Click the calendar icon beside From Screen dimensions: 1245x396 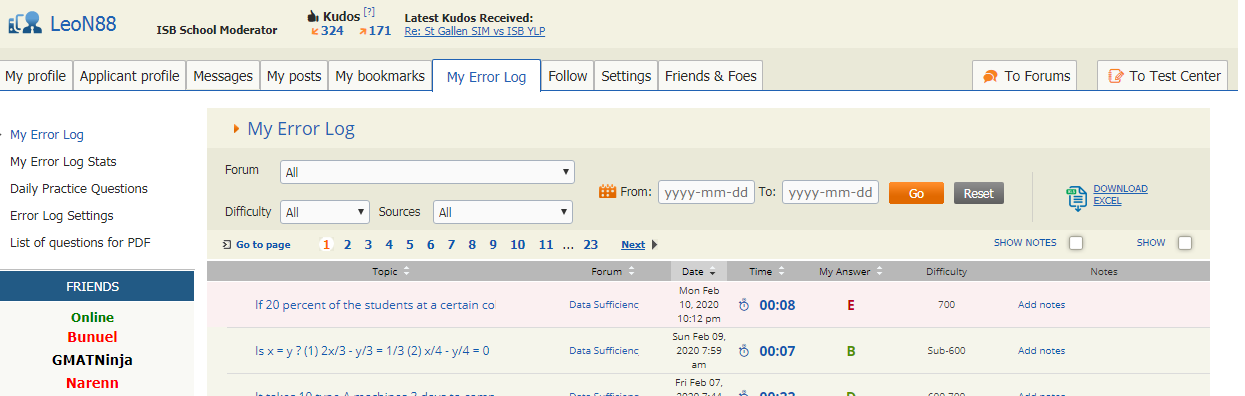click(607, 192)
